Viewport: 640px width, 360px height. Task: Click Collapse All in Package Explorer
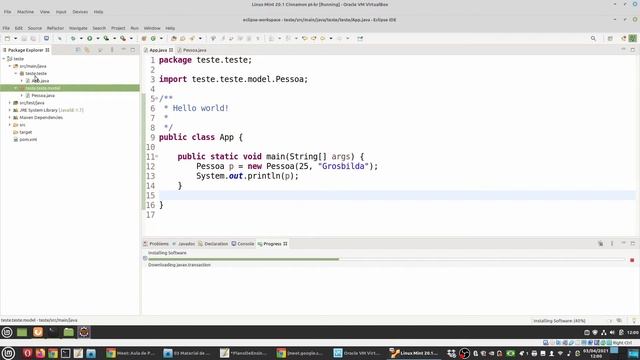78,50
